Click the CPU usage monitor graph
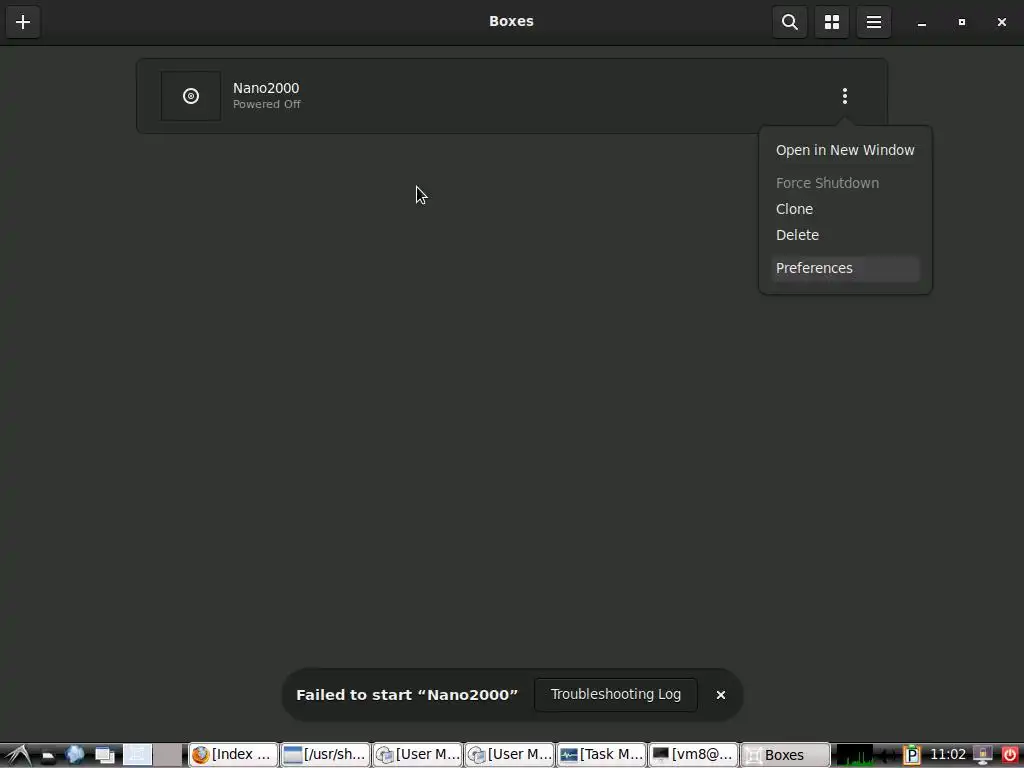 tap(854, 755)
